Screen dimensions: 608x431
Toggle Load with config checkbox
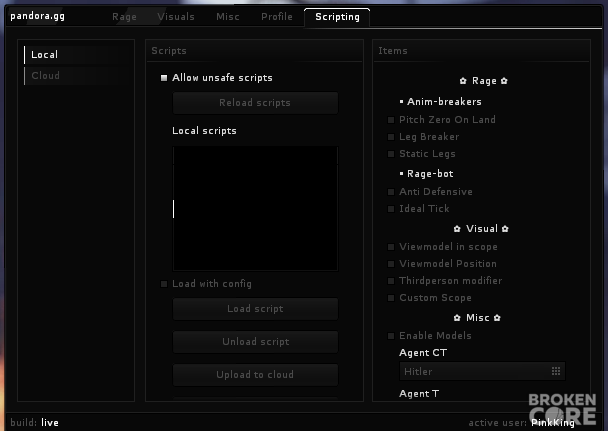(x=164, y=284)
